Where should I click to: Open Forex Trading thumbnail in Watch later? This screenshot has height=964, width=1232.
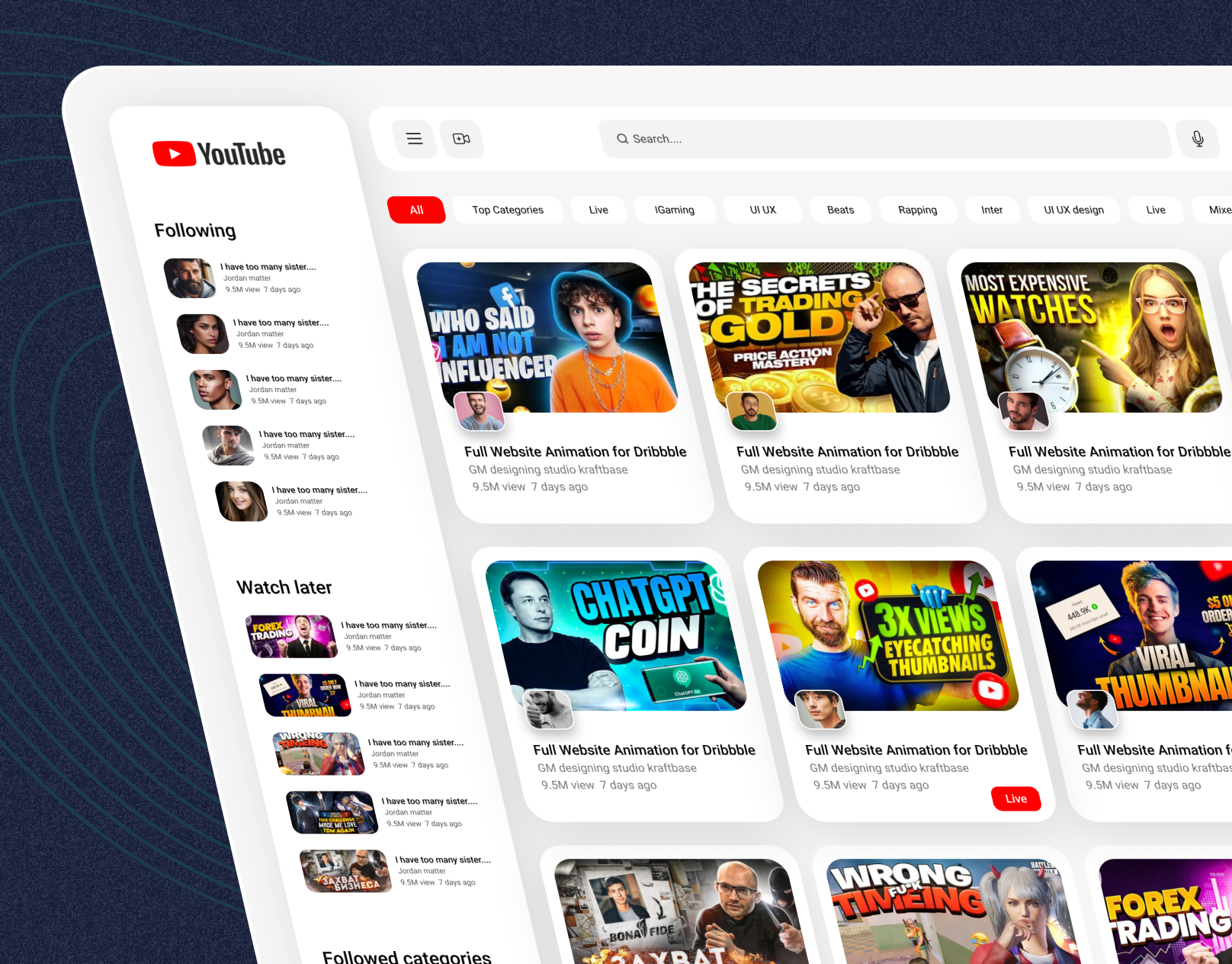pyautogui.click(x=291, y=637)
